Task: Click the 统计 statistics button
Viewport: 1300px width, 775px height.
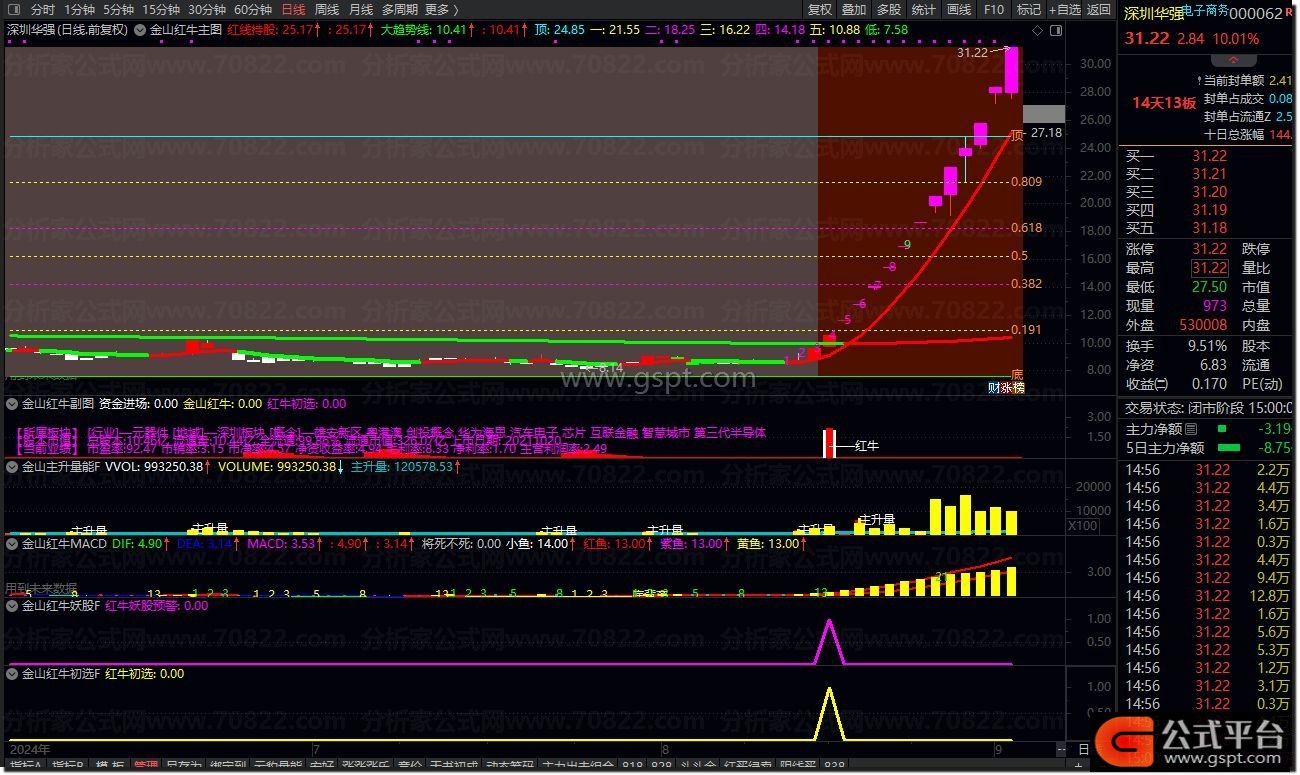Action: 924,9
